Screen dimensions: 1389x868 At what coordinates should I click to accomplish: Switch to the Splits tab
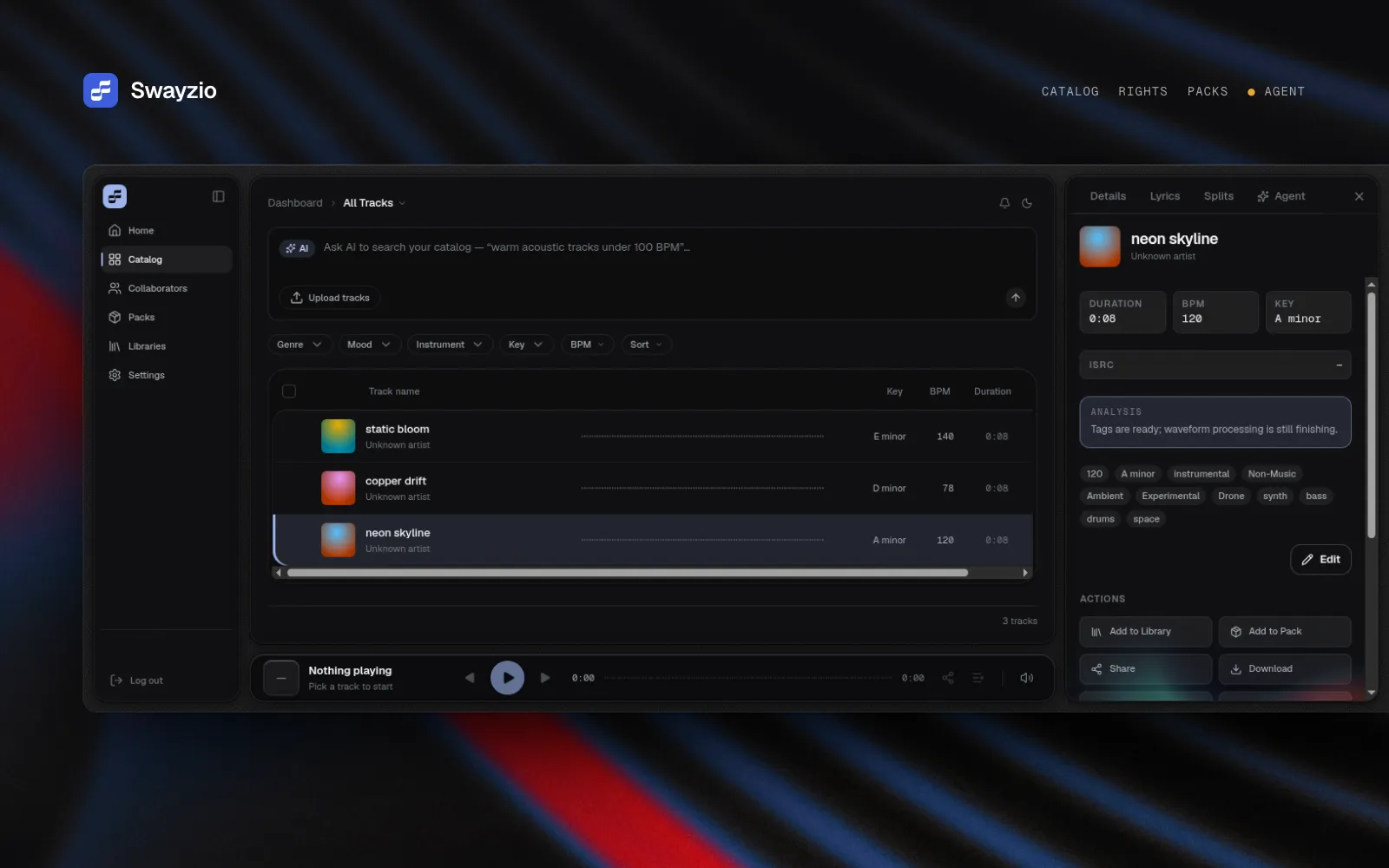[x=1219, y=196]
